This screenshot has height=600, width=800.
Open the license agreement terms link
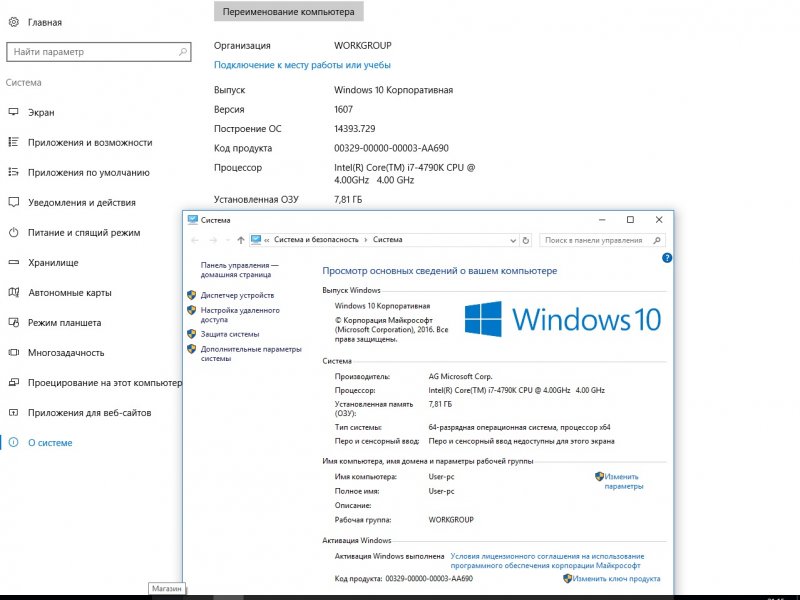pyautogui.click(x=547, y=561)
